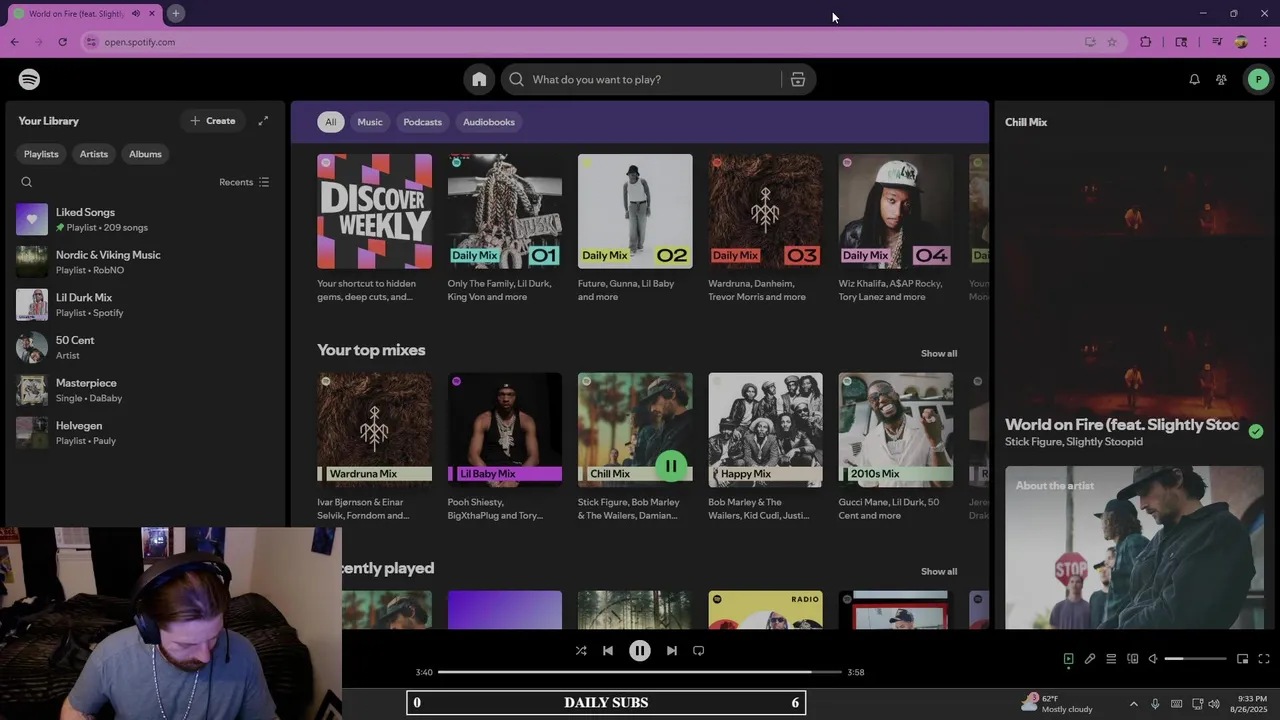Skip to next track

[x=672, y=650]
